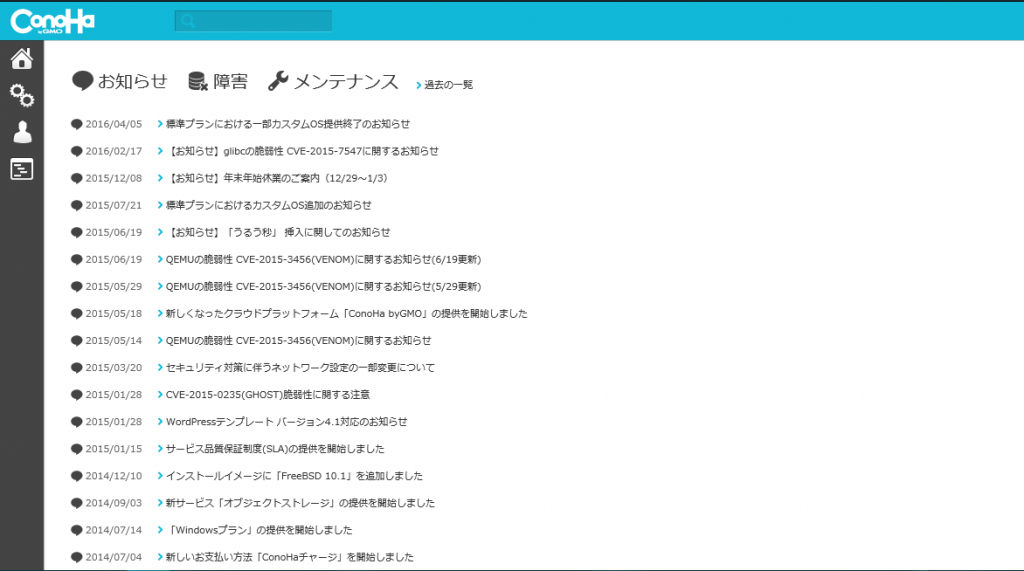Click the date 2014/12/10
Screen dimensions: 1024x571
pos(114,476)
